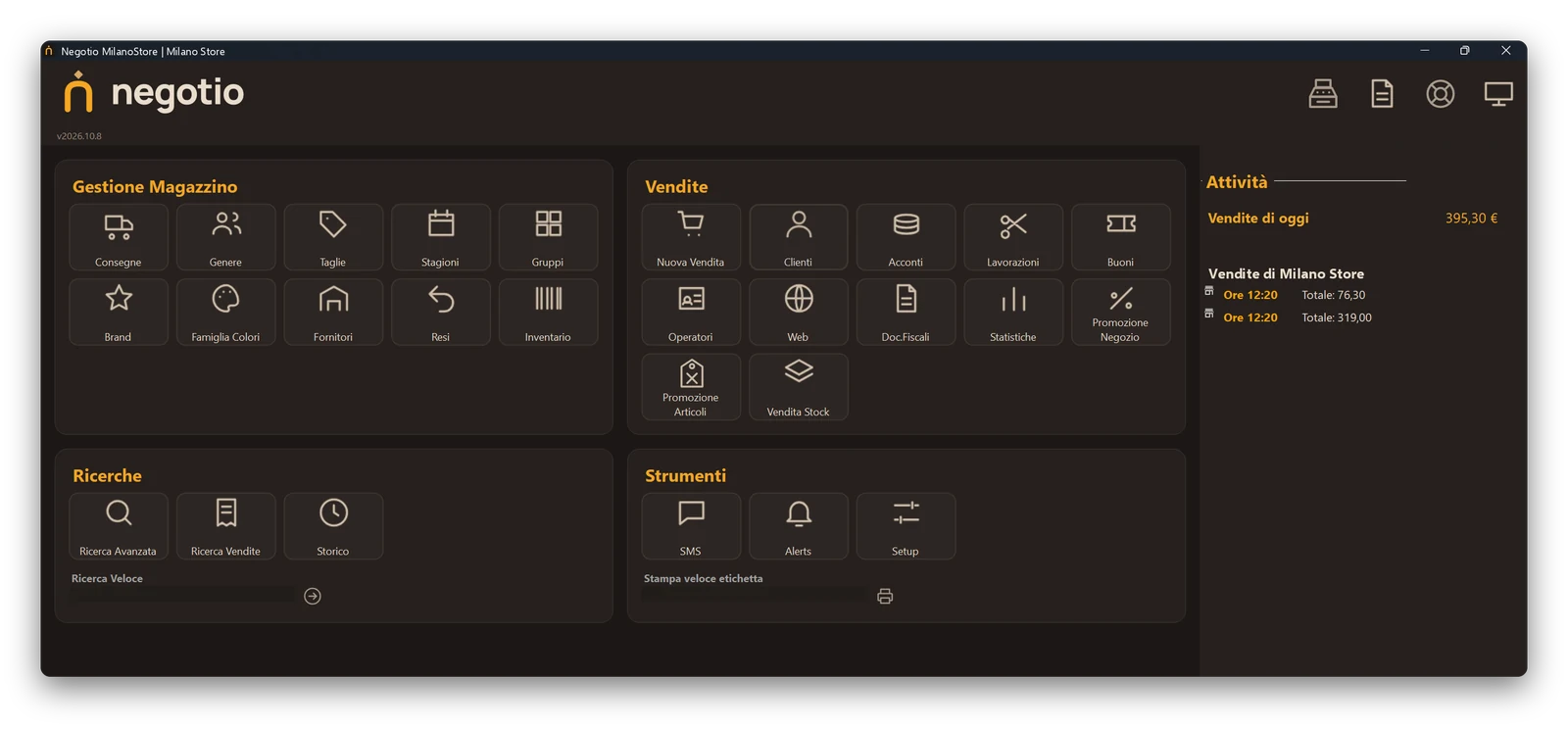Image resolution: width=1568 pixels, height=729 pixels.
Task: Click the Stampa veloce etichetta field
Action: pyautogui.click(x=755, y=596)
